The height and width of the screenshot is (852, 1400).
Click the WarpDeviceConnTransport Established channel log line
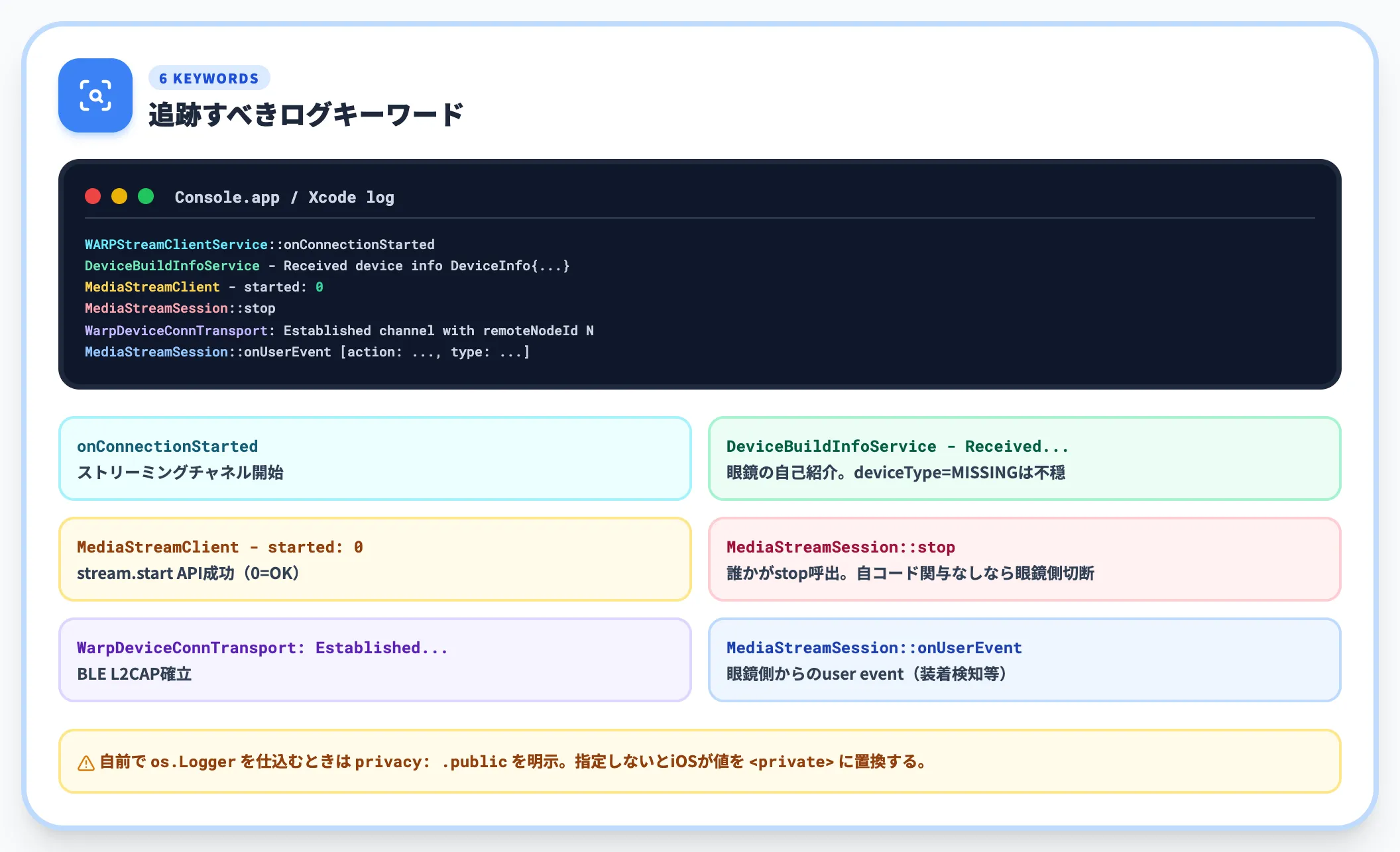(339, 331)
